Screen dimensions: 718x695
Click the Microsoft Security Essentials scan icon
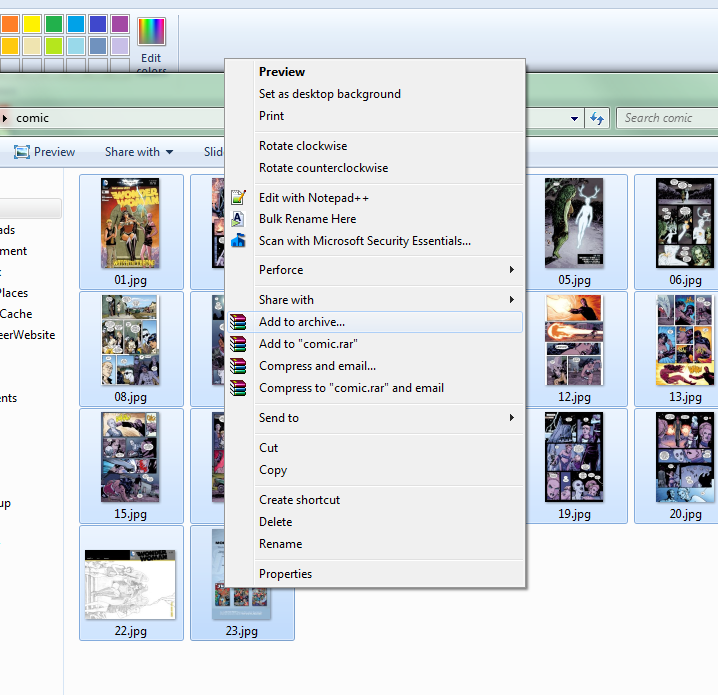coord(238,240)
